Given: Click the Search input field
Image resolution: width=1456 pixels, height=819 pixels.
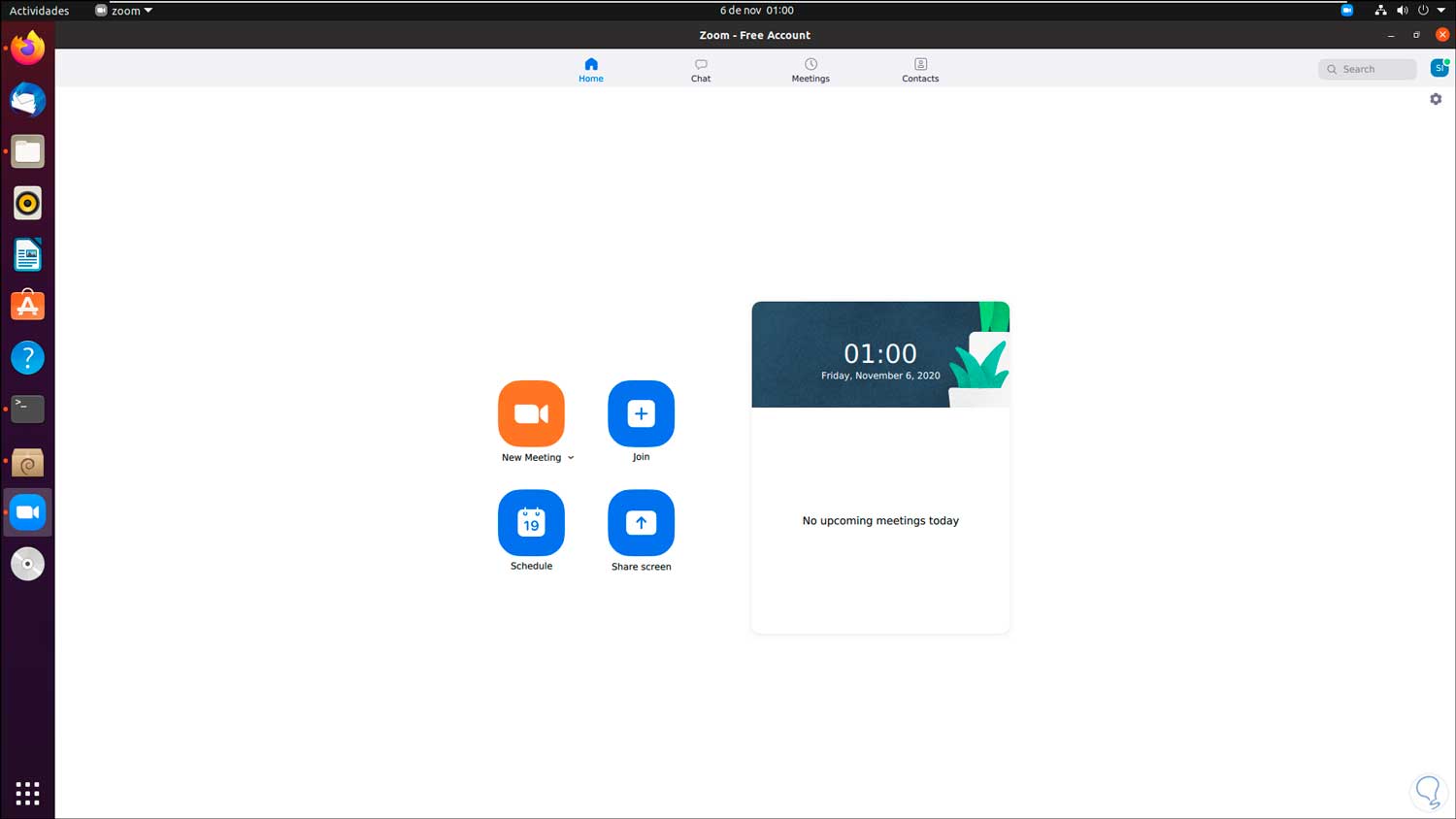Looking at the screenshot, I should pos(1367,69).
